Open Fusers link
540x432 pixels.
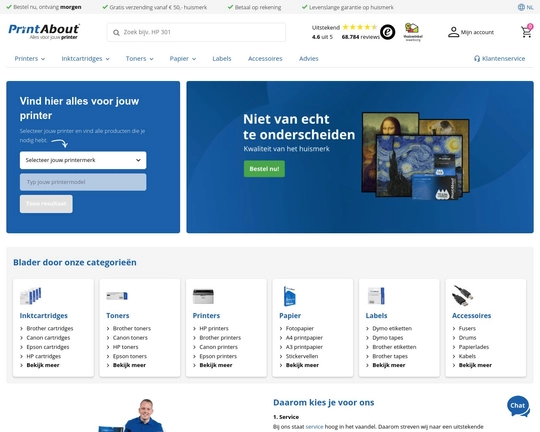467,328
